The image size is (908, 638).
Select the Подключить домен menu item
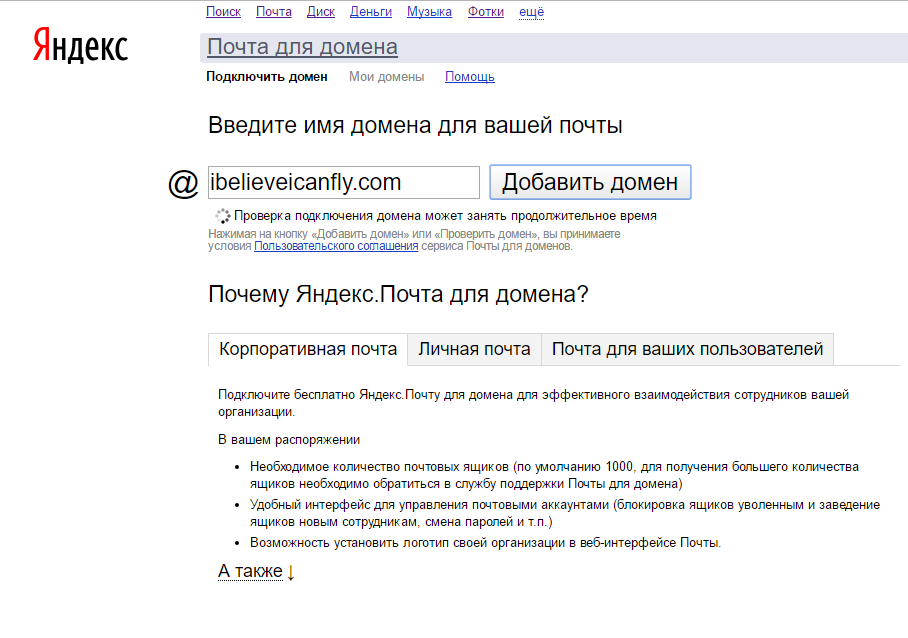coord(267,76)
